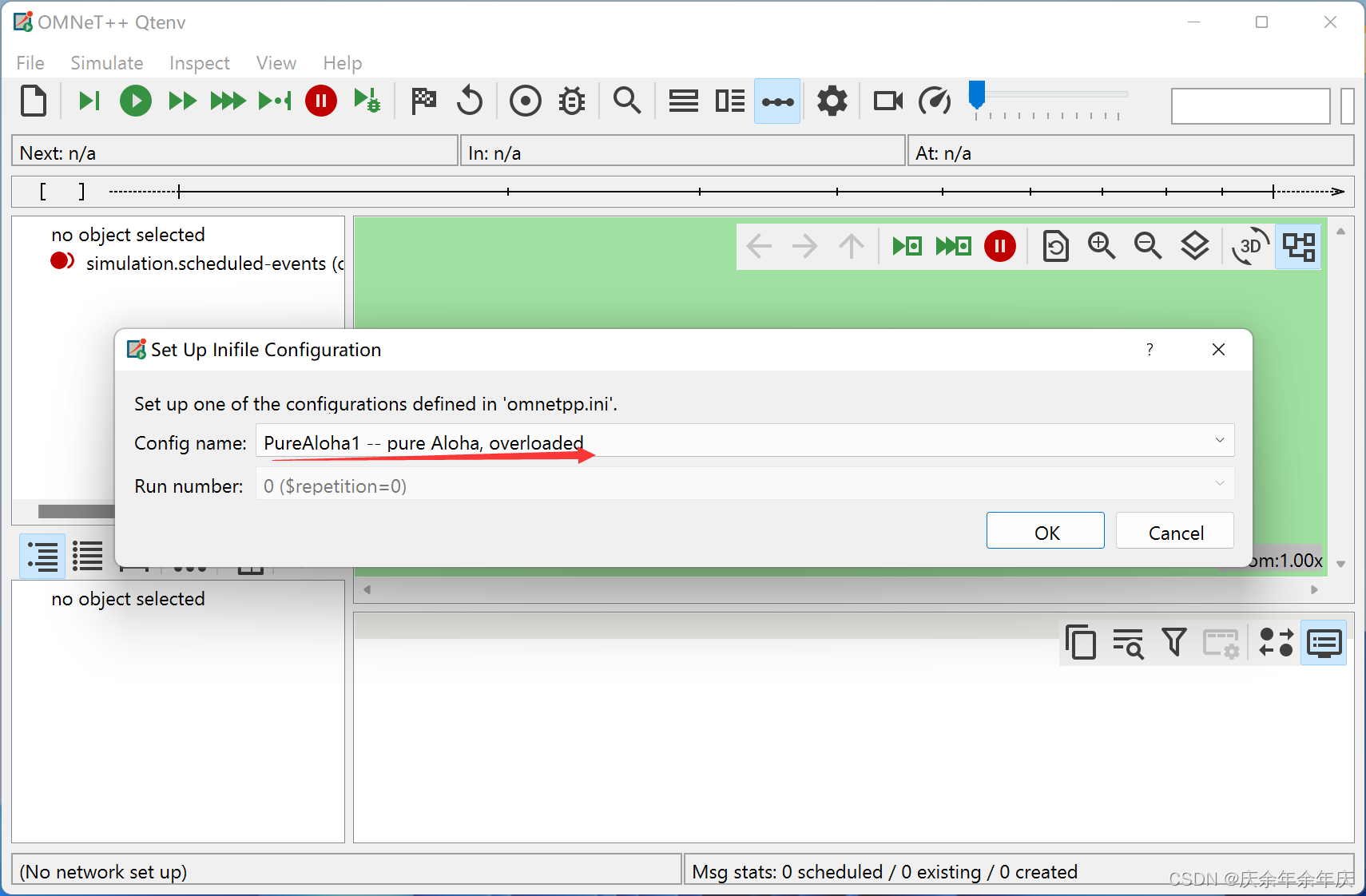Viewport: 1366px width, 896px height.
Task: Stop the simulation in the main toolbar
Action: tap(321, 101)
